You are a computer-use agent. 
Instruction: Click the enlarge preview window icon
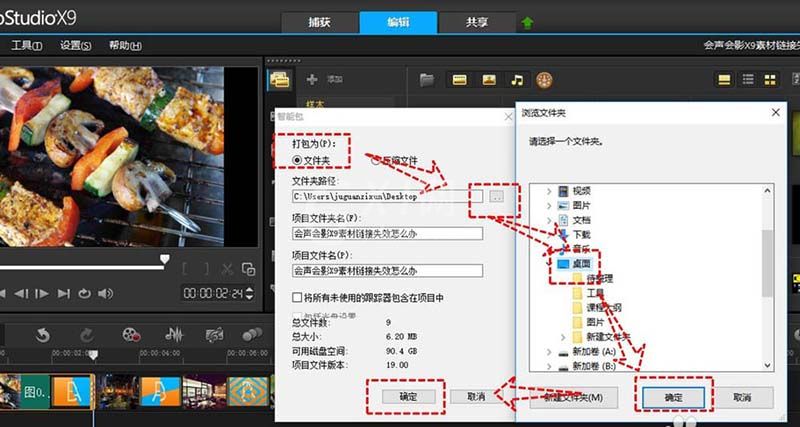click(248, 269)
